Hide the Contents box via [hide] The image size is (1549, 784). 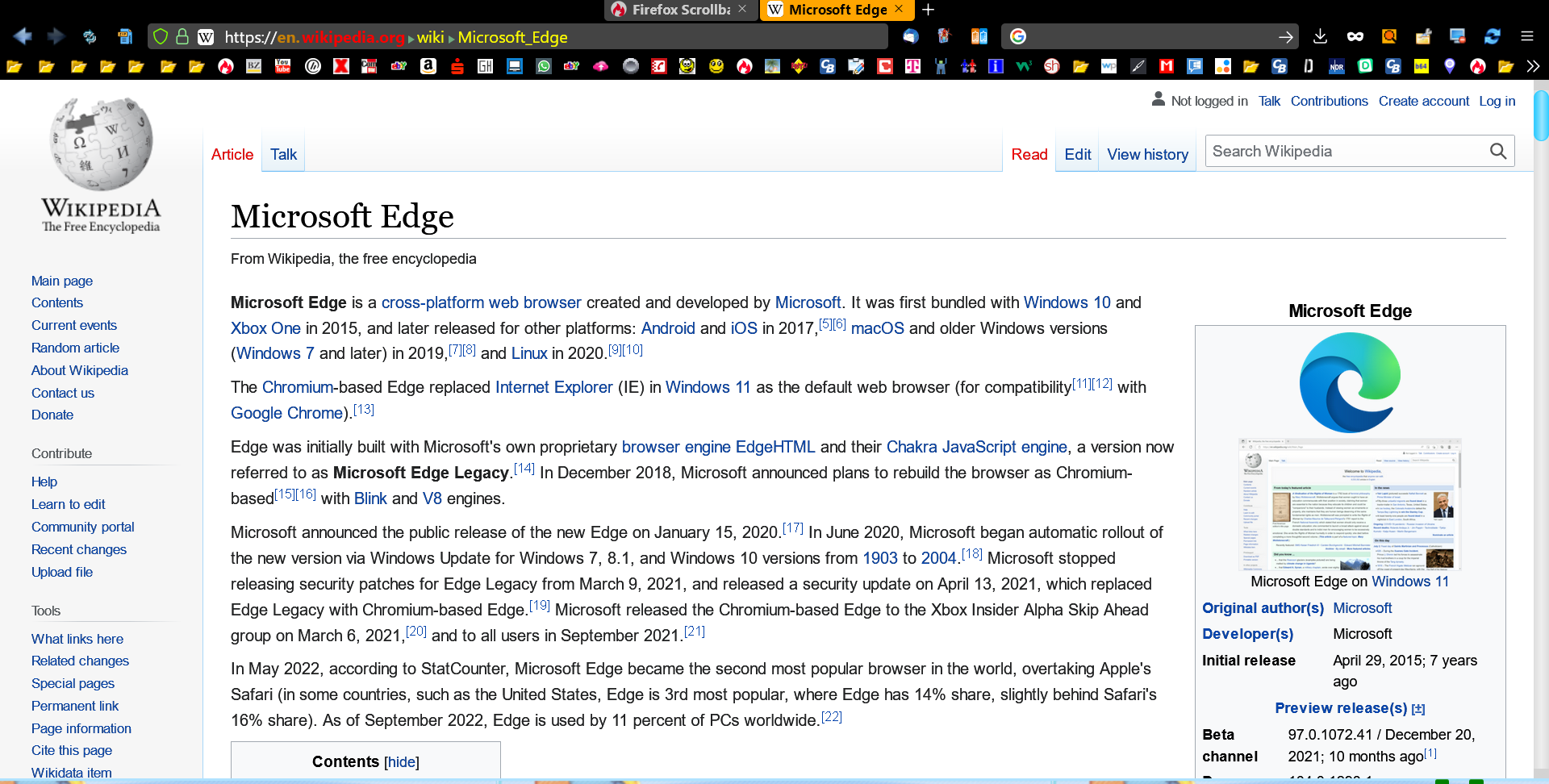[401, 762]
